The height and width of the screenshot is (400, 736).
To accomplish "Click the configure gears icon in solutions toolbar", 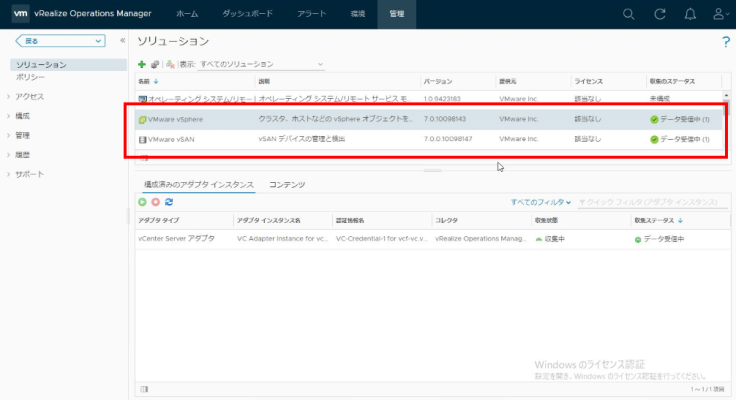I will [154, 64].
